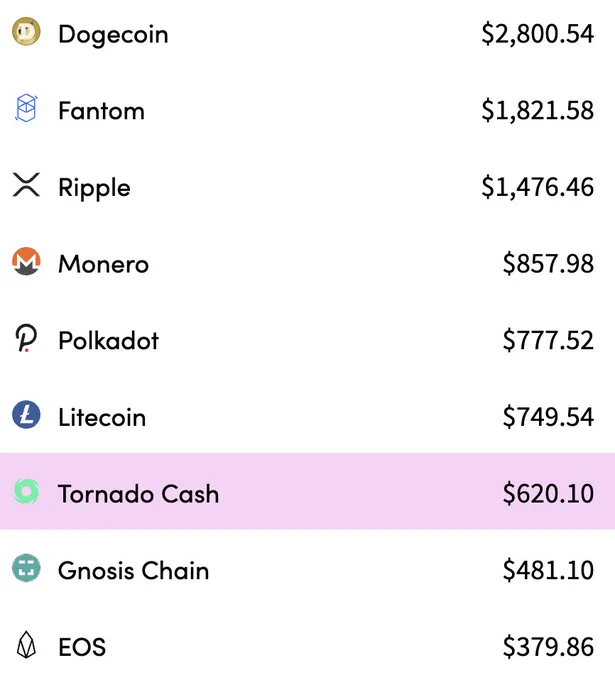The height and width of the screenshot is (680, 615).
Task: Click the Dogecoin coin icon
Action: point(26,31)
